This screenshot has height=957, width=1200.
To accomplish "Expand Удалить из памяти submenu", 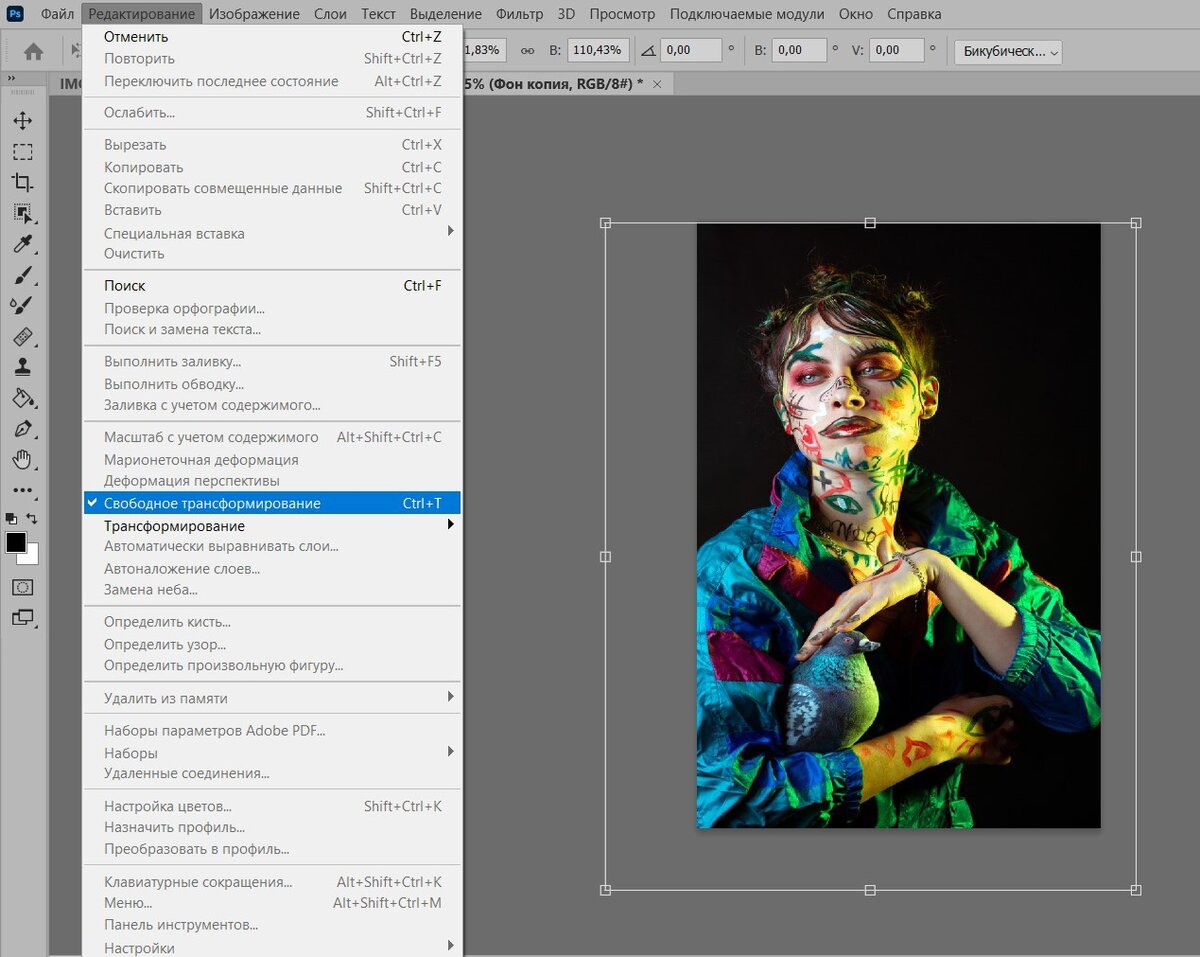I will [272, 697].
